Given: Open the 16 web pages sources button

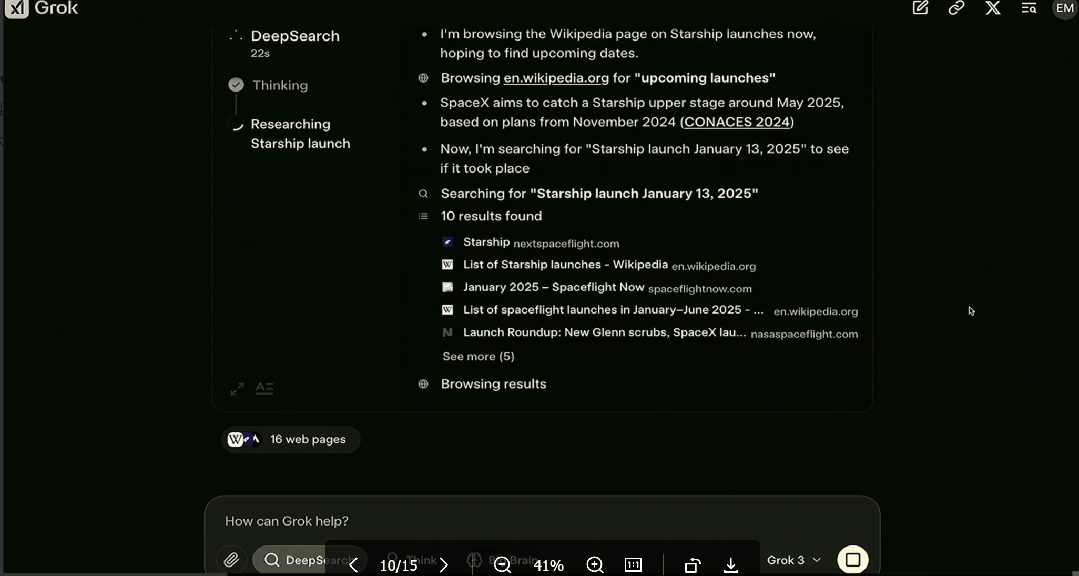Looking at the screenshot, I should pyautogui.click(x=290, y=439).
